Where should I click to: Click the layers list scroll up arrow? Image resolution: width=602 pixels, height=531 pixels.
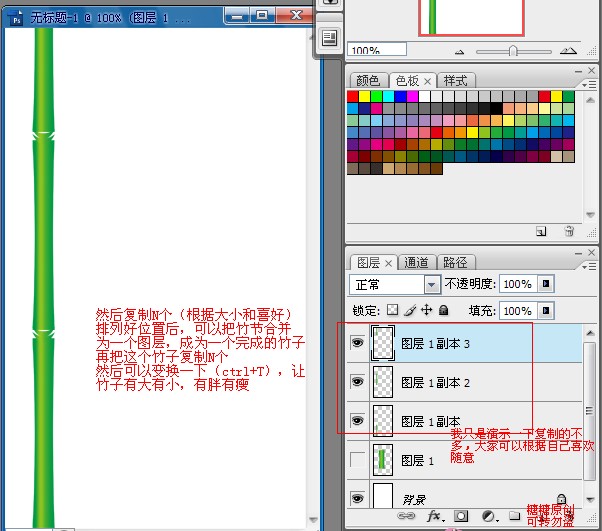tap(590, 333)
